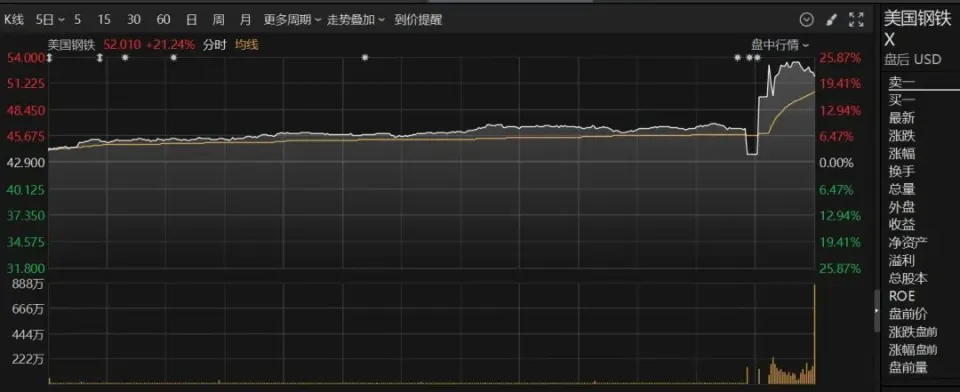Open the 盘中行情 session dropdown
This screenshot has width=960, height=392.
pyautogui.click(x=780, y=44)
